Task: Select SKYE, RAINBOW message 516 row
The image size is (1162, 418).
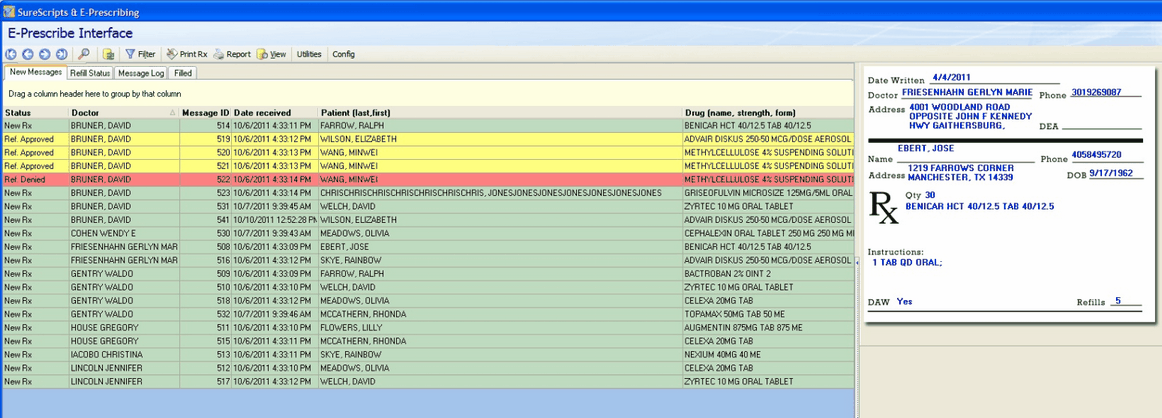Action: [x=428, y=260]
